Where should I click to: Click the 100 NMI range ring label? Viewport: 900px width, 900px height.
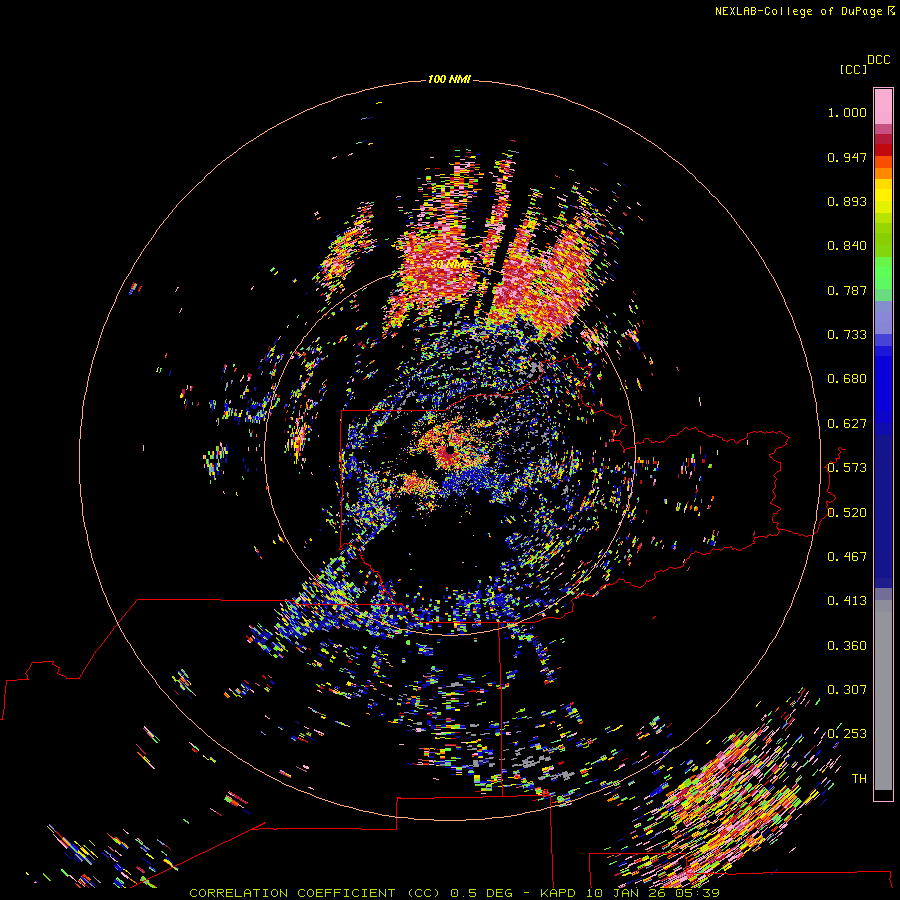[x=449, y=79]
